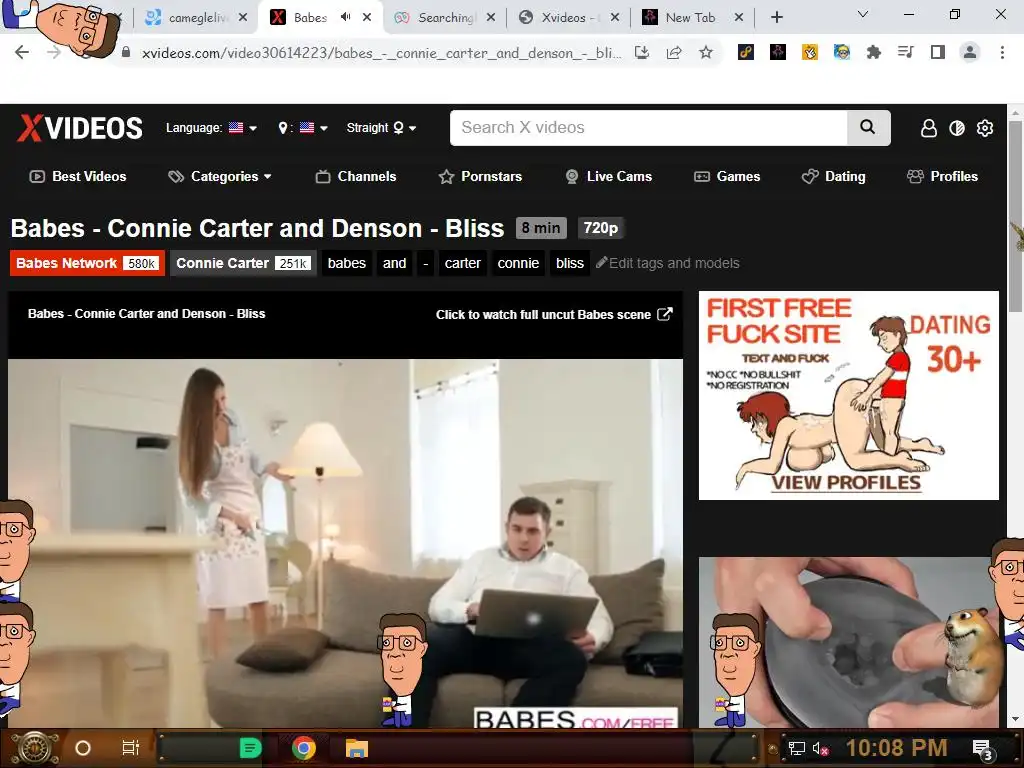Switch to the New Tab tab
The width and height of the screenshot is (1024, 768).
pyautogui.click(x=691, y=18)
